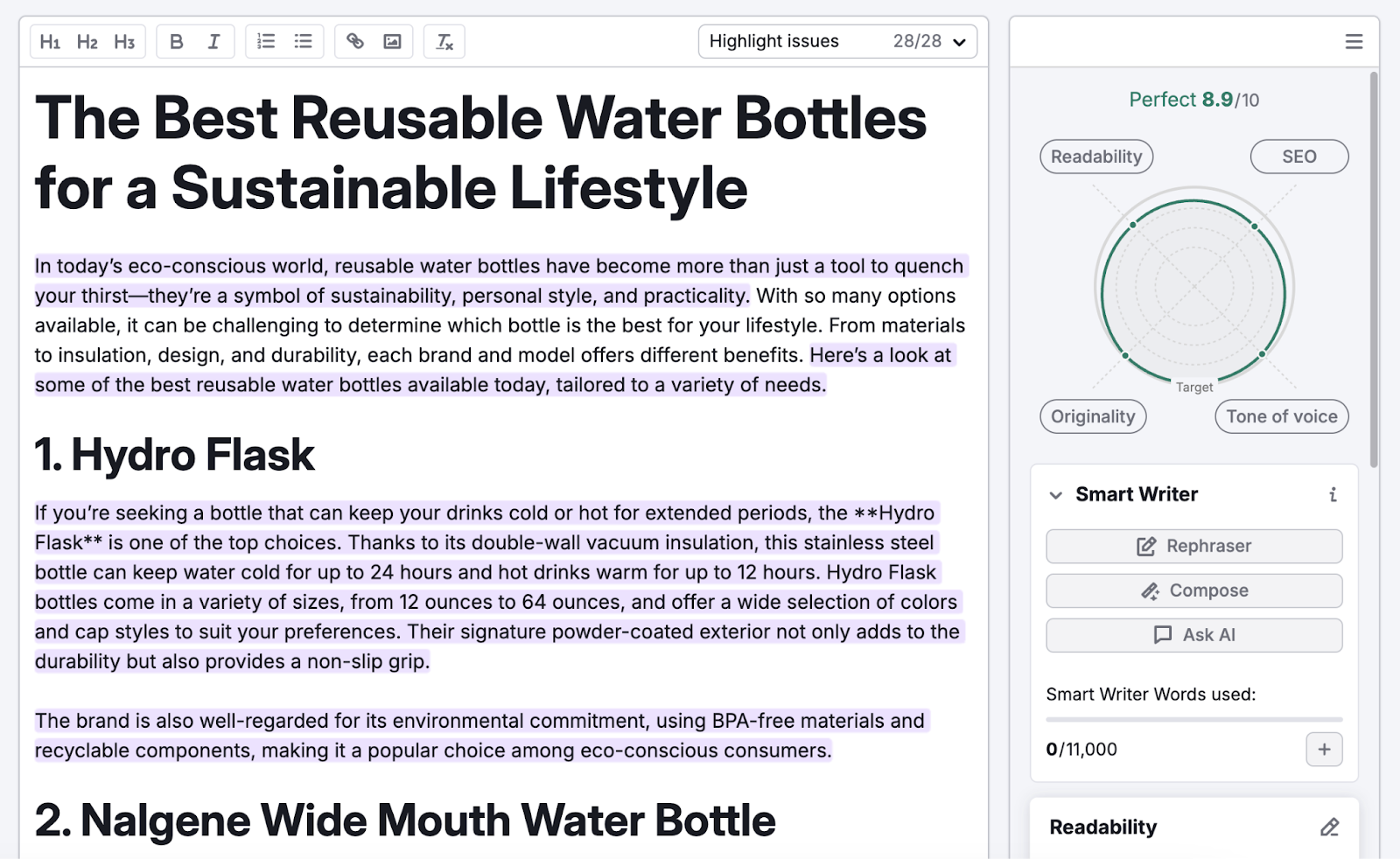This screenshot has height=859, width=1400.
Task: View Smart Writer info tooltip icon
Action: 1333,494
